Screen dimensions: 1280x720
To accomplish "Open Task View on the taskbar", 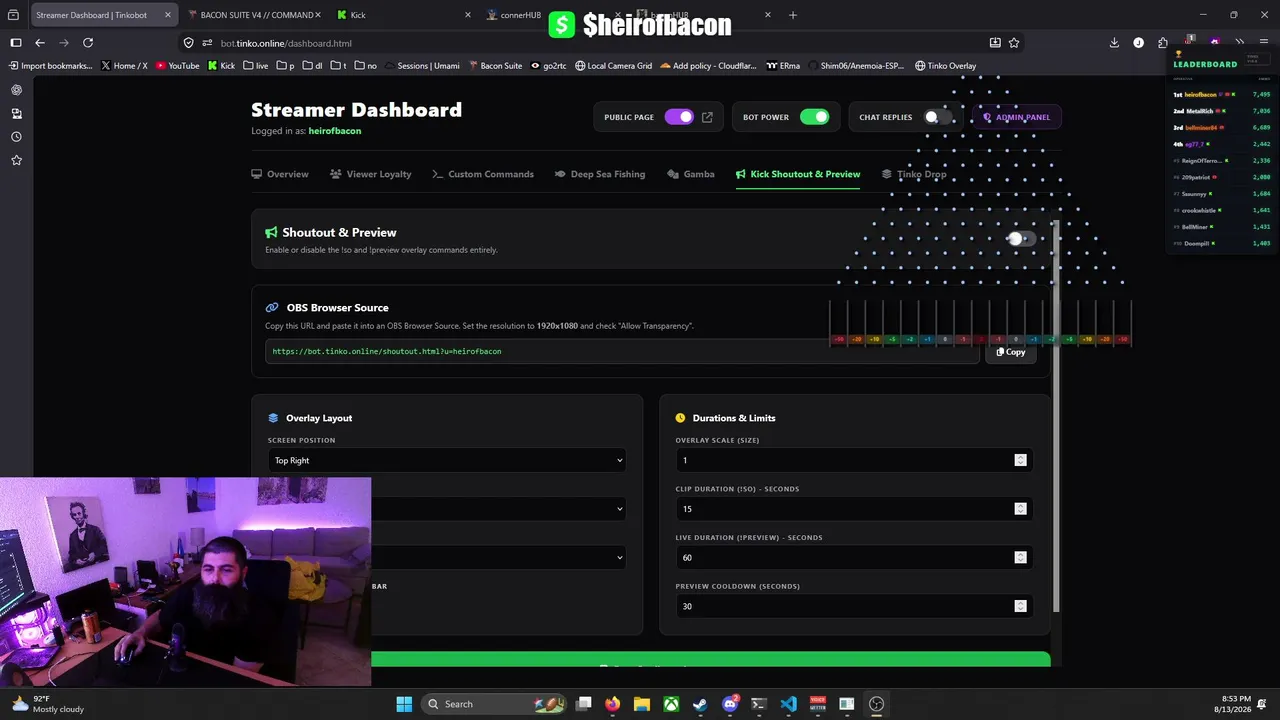I will pyautogui.click(x=584, y=704).
